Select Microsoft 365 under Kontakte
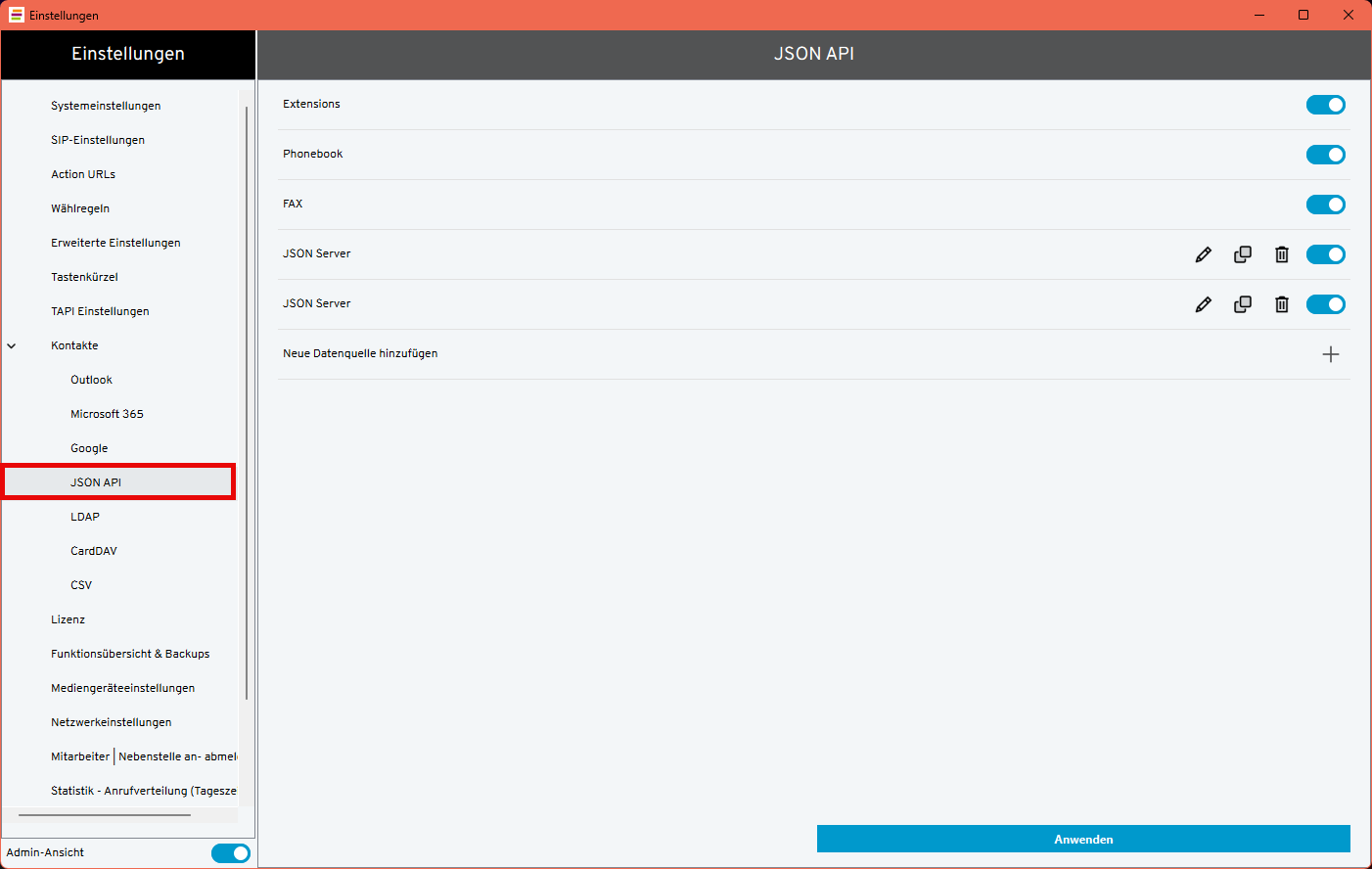 (107, 414)
